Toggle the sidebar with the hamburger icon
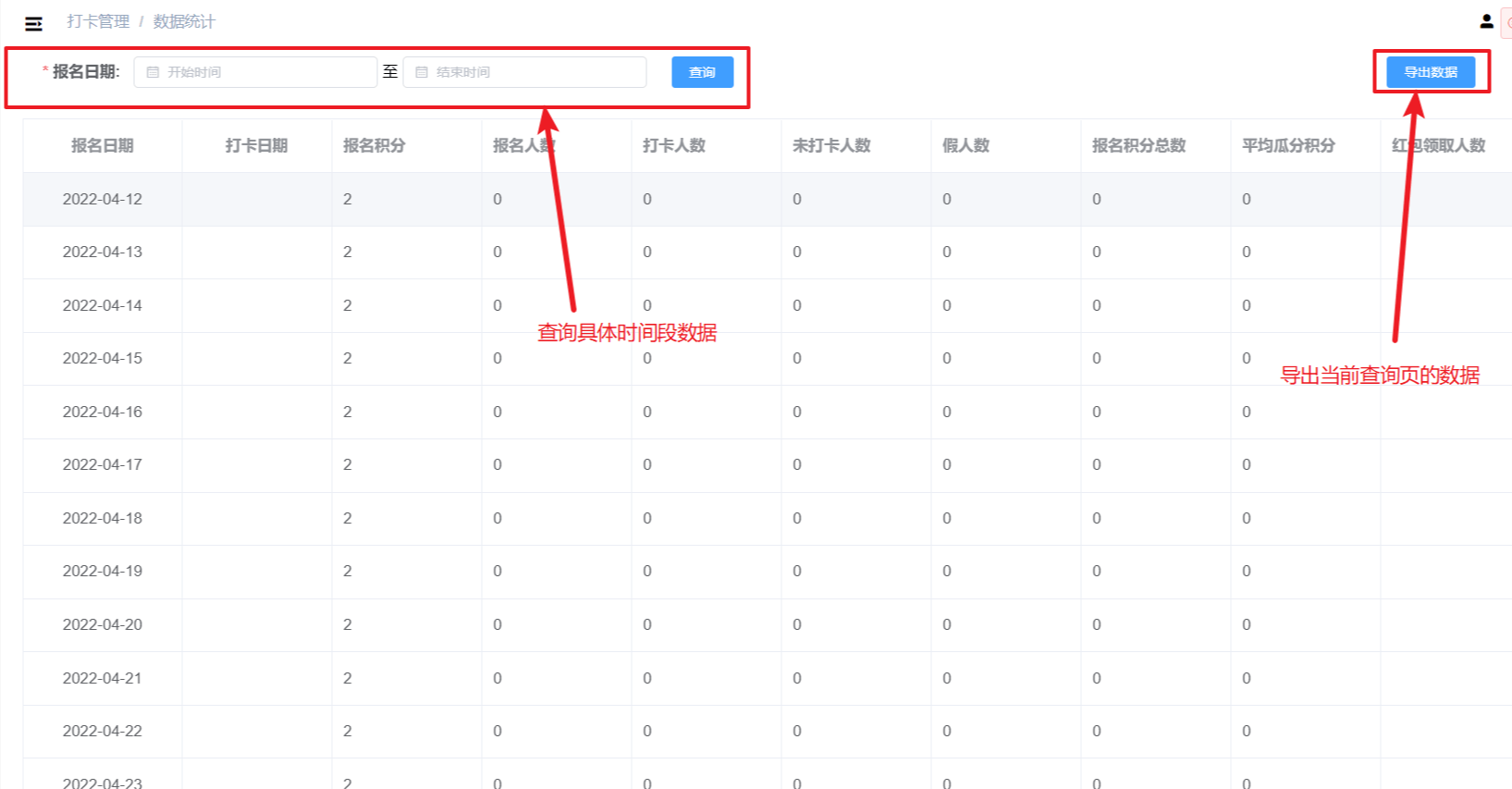The height and width of the screenshot is (789, 1512). pyautogui.click(x=34, y=23)
